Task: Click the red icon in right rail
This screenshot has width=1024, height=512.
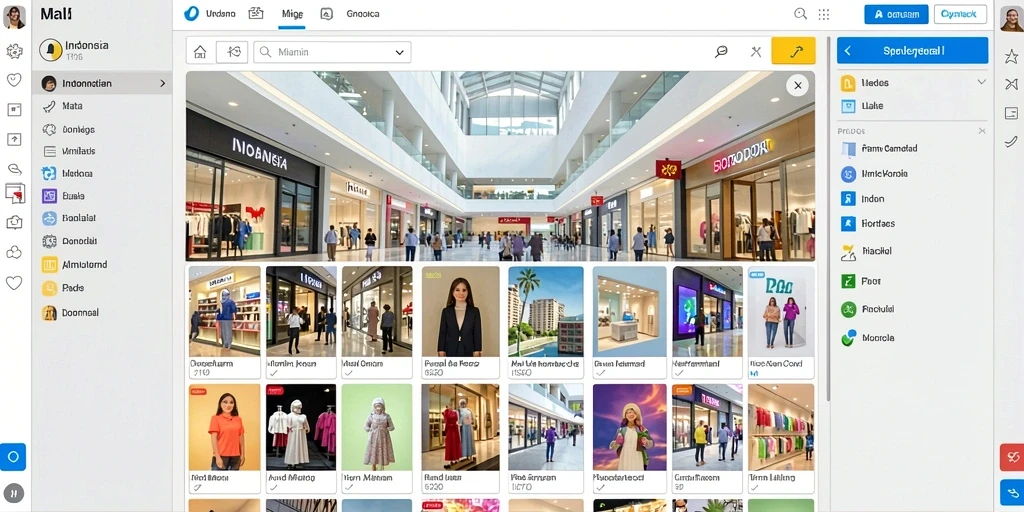Action: click(x=1012, y=456)
